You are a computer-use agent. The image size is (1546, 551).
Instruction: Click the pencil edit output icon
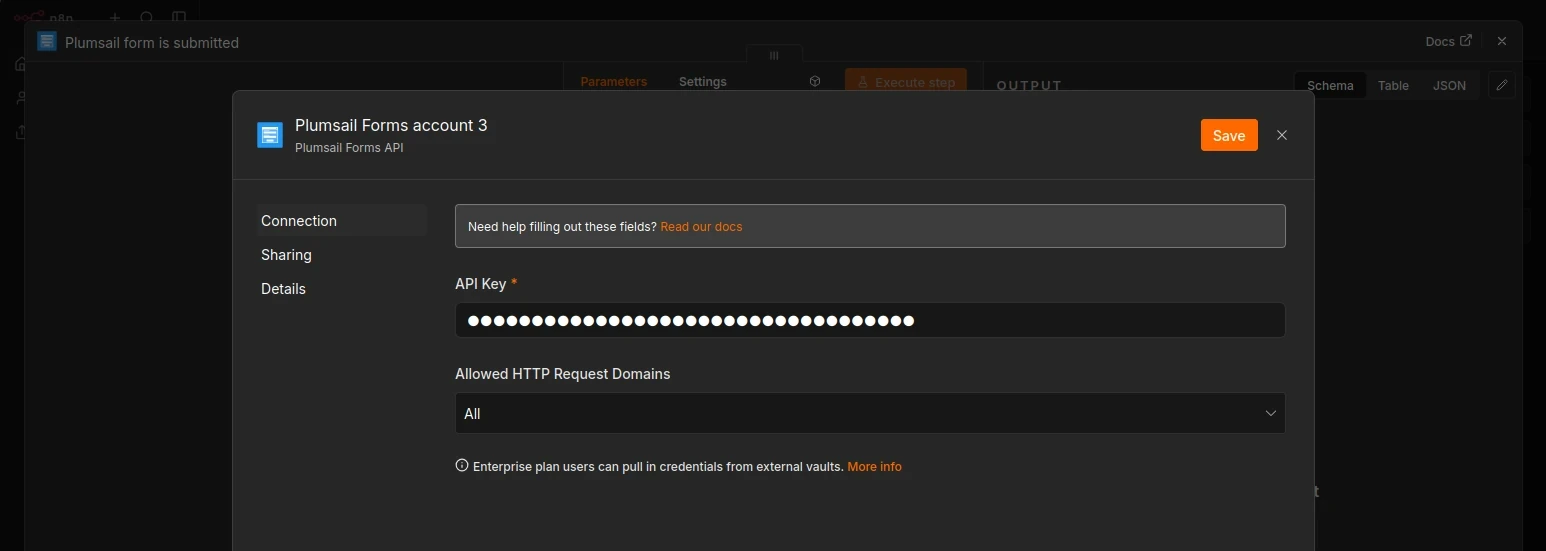click(1501, 85)
